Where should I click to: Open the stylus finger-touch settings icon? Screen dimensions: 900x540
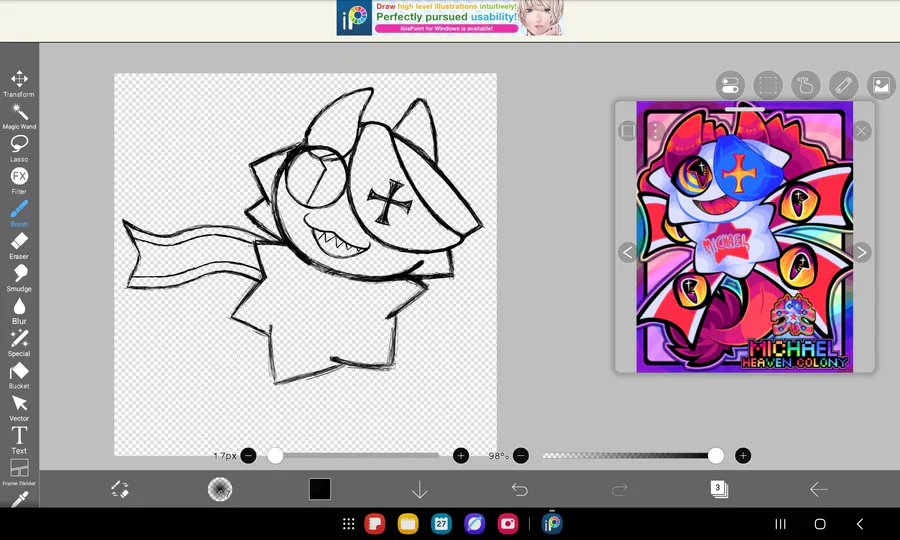pyautogui.click(x=806, y=86)
